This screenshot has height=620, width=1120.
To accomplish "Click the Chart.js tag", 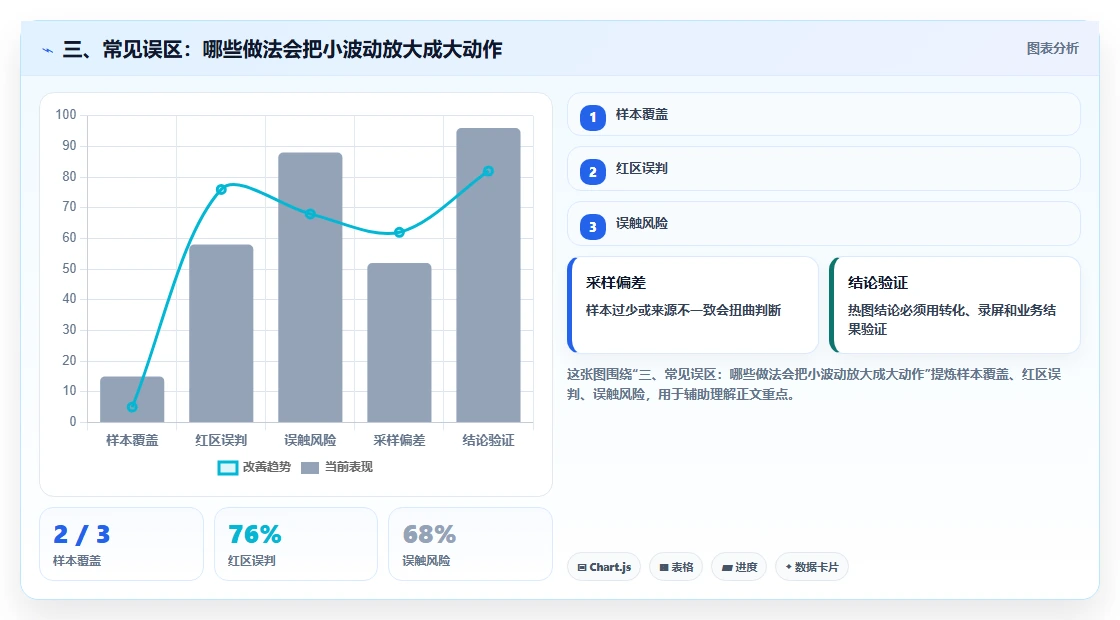I will click(x=604, y=567).
